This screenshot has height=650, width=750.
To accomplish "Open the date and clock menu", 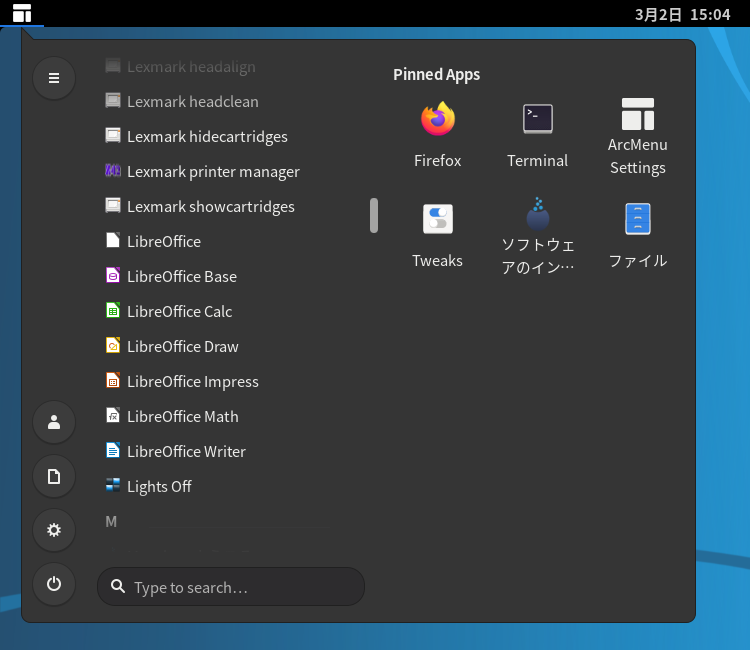I will pos(682,14).
